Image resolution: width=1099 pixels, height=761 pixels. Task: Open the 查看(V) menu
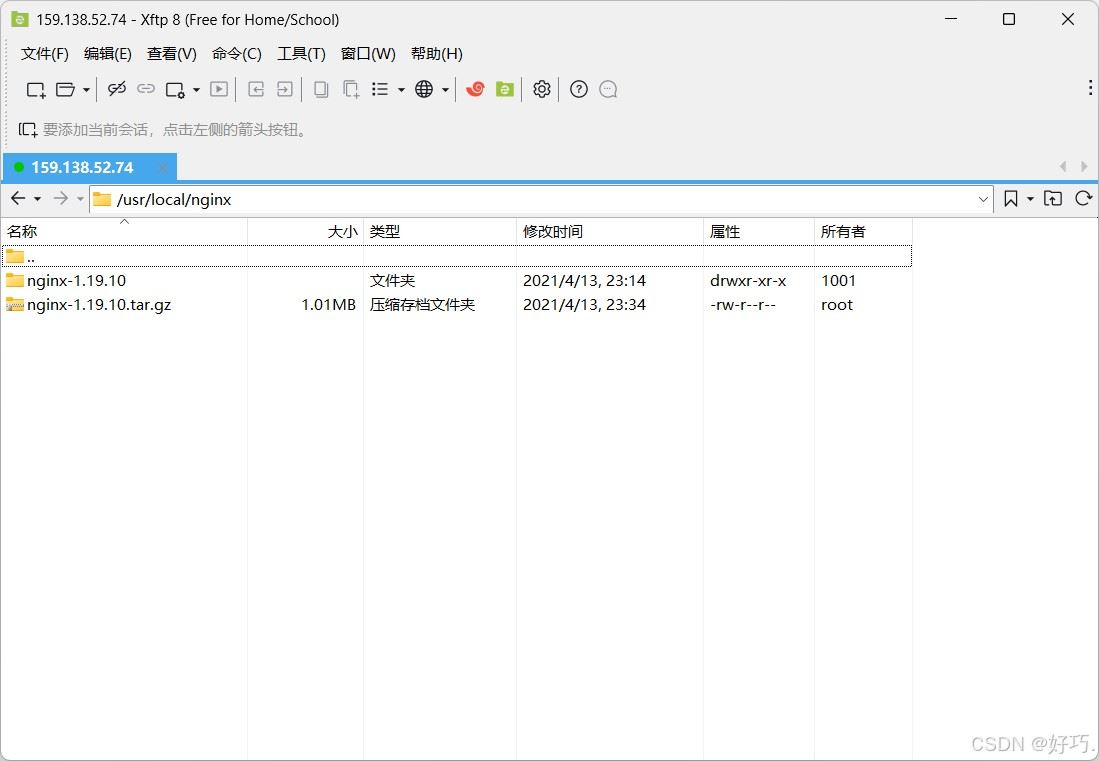pyautogui.click(x=172, y=54)
